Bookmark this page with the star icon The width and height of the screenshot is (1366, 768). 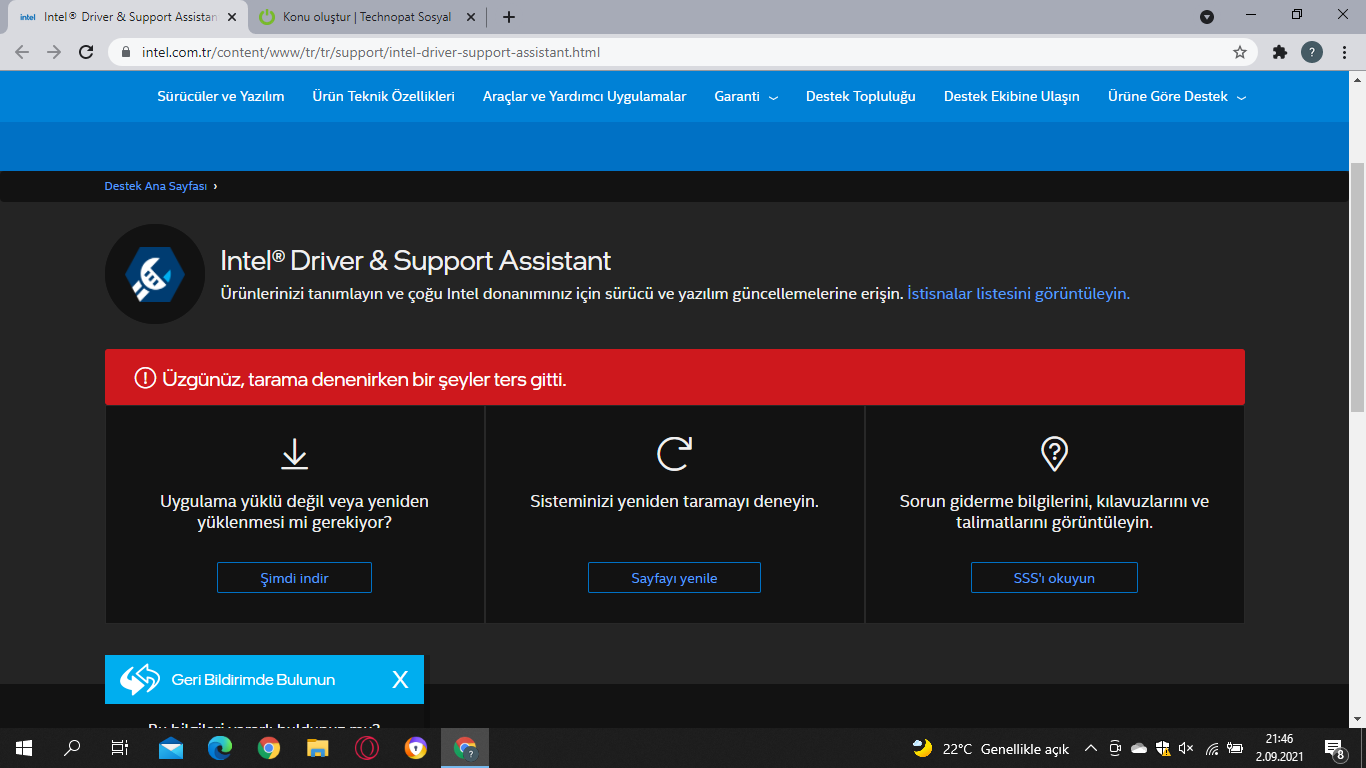[x=1240, y=52]
